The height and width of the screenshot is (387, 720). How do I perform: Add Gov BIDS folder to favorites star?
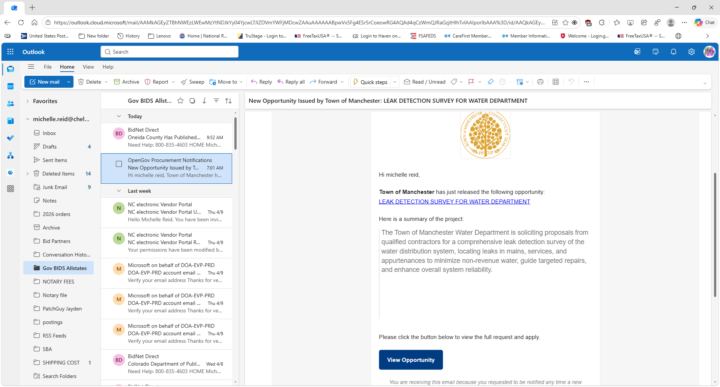click(180, 101)
